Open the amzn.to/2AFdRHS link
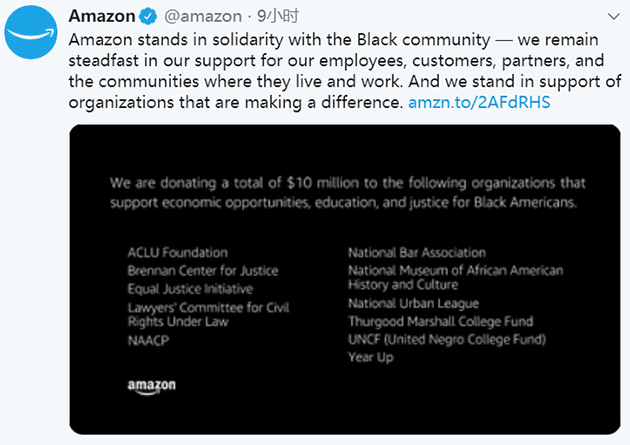Viewport: 630px width, 445px height. 479,102
